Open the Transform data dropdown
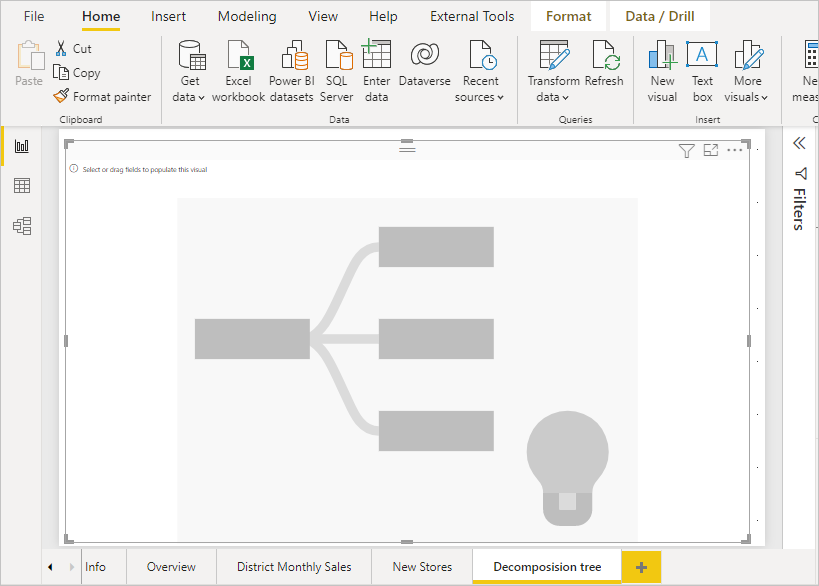Viewport: 819px width, 586px height. (x=554, y=72)
